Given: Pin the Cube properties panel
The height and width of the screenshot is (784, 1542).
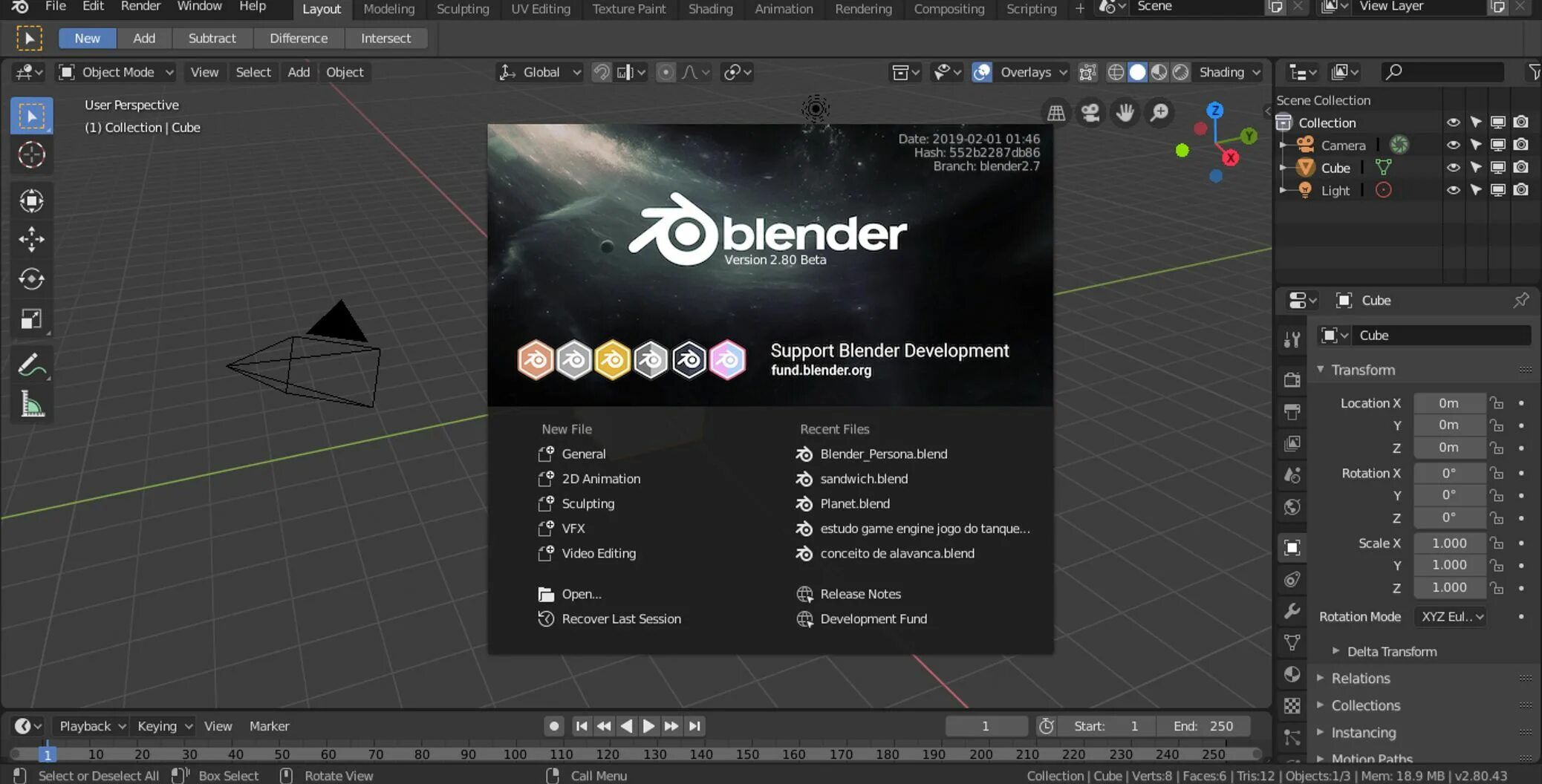Looking at the screenshot, I should (1520, 300).
